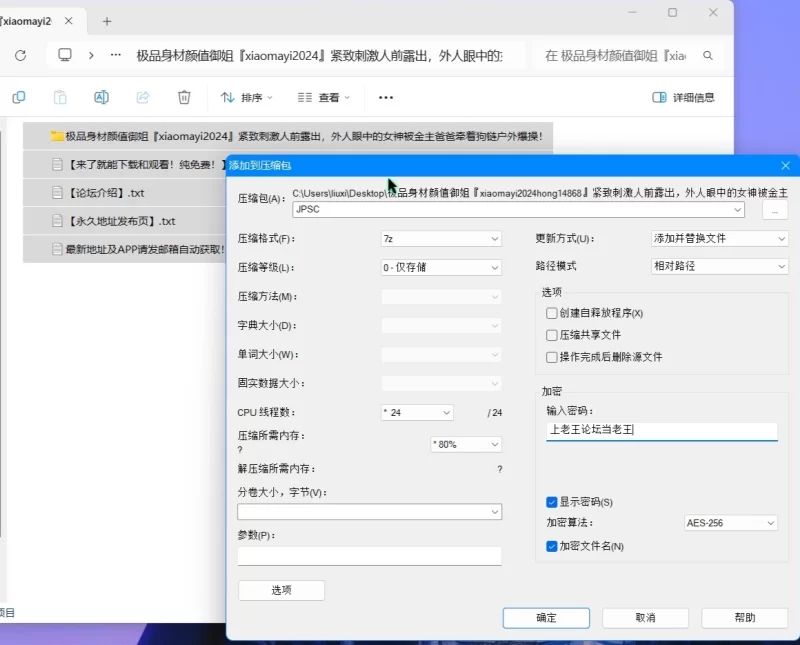
Task: Click the 取消 cancel button
Action: pyautogui.click(x=645, y=618)
